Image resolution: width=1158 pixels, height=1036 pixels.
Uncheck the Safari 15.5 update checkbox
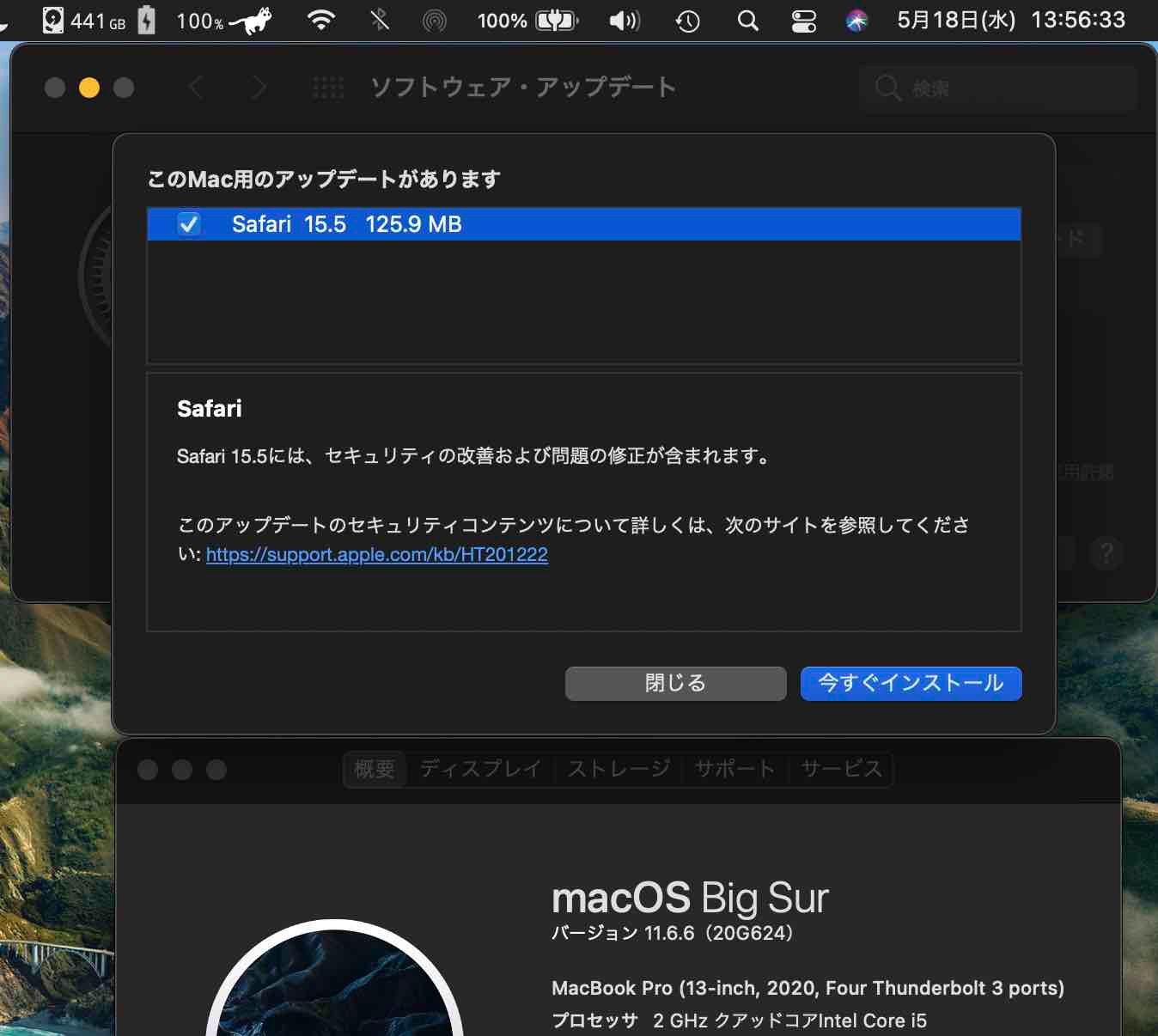click(x=189, y=224)
